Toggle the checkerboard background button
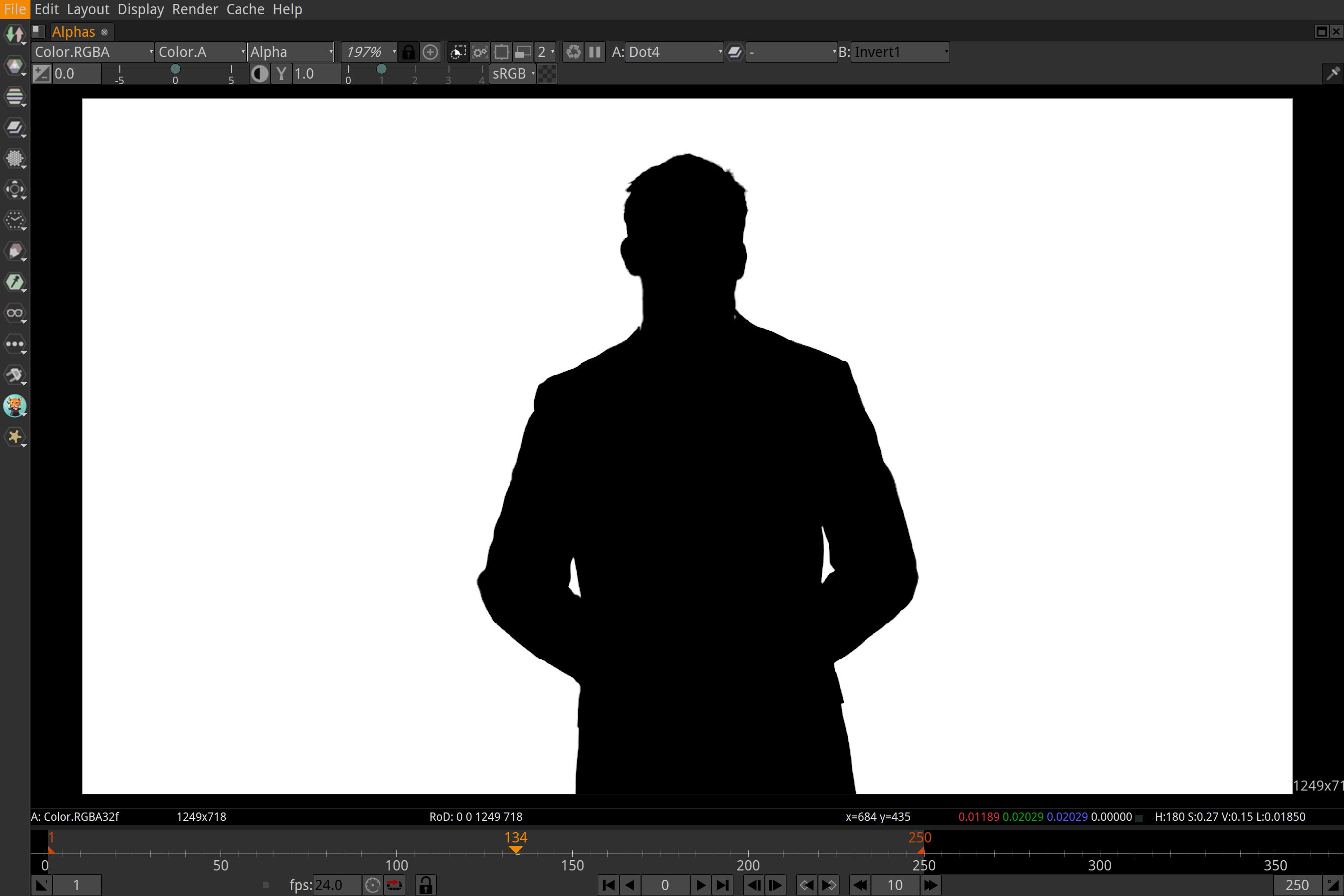The width and height of the screenshot is (1344, 896). pyautogui.click(x=547, y=74)
